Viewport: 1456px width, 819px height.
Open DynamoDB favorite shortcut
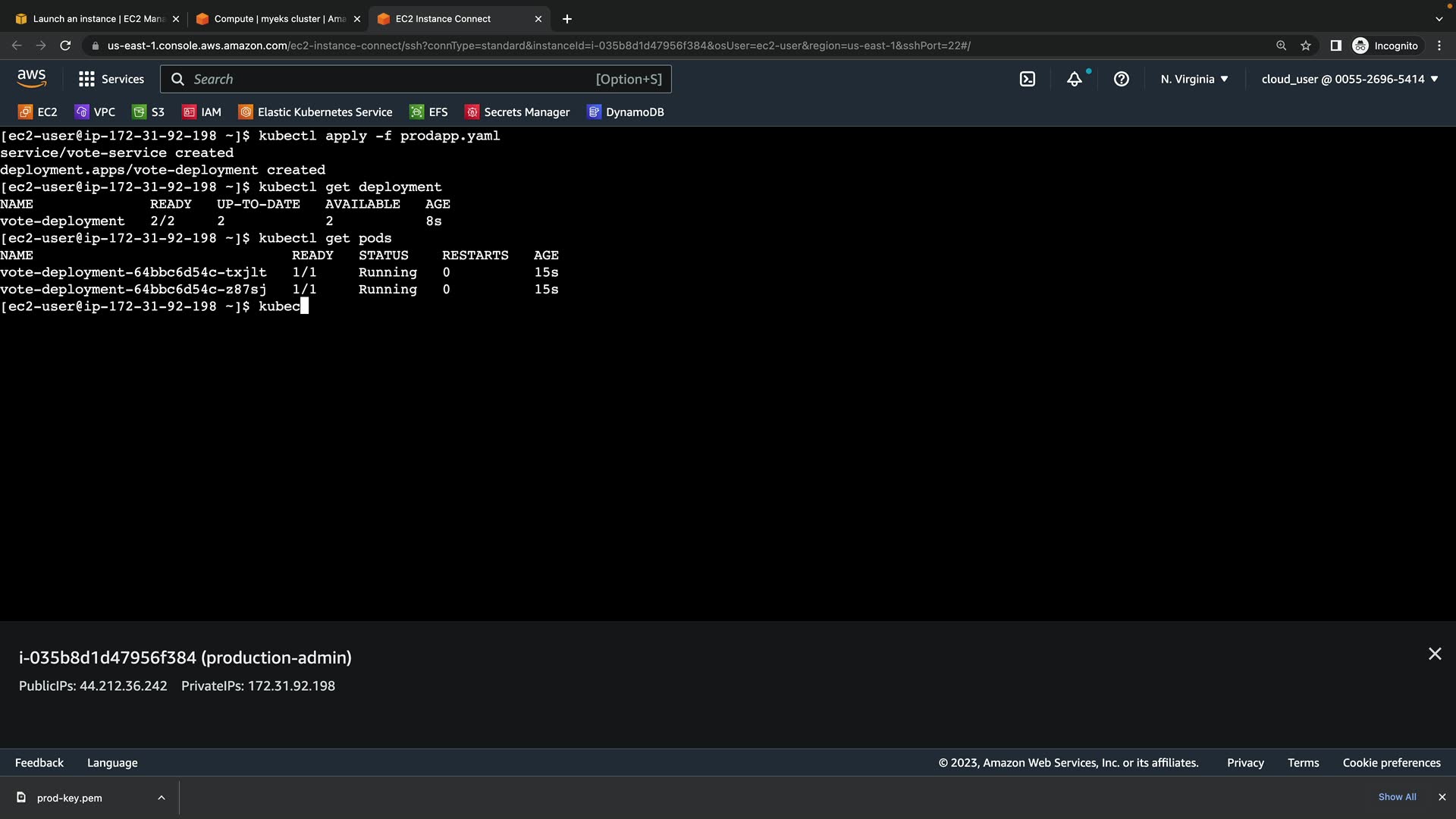tap(626, 112)
